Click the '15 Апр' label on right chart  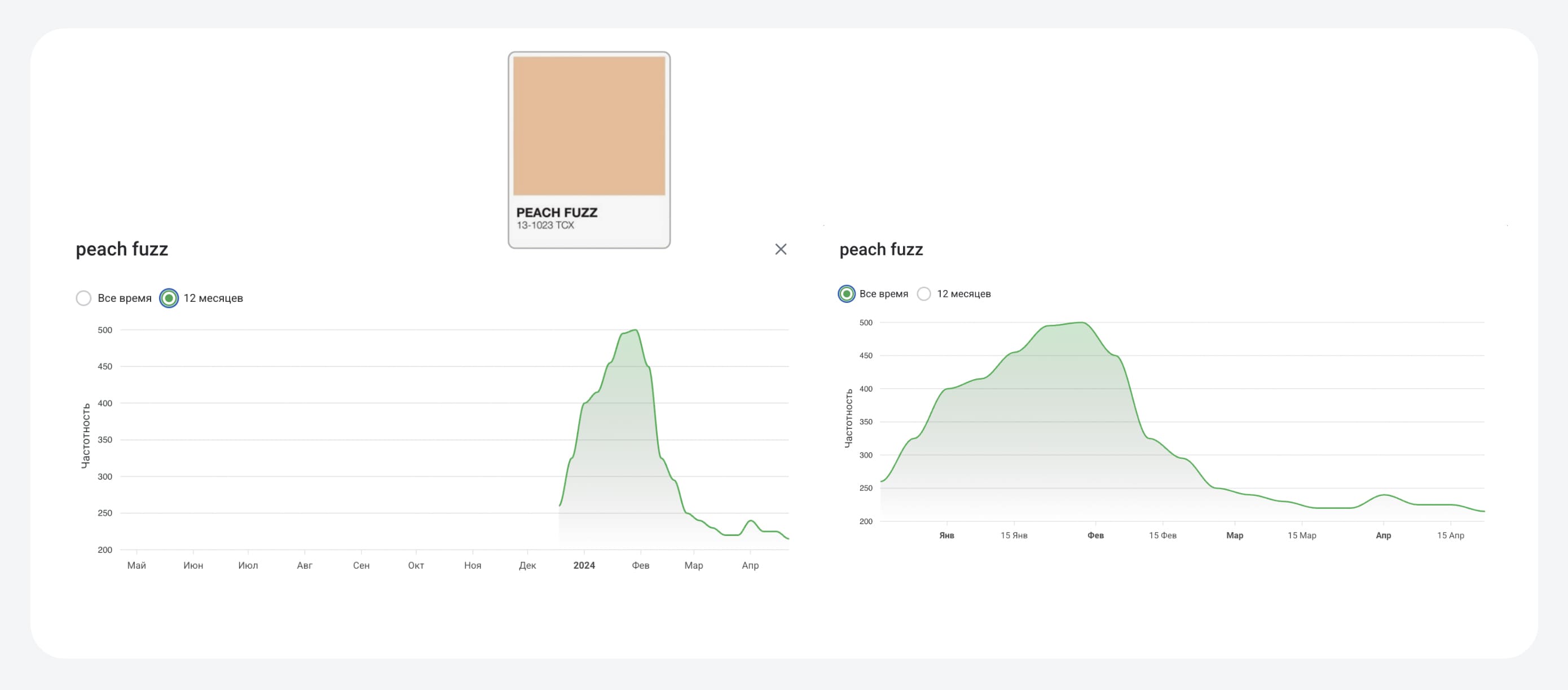(x=1450, y=535)
